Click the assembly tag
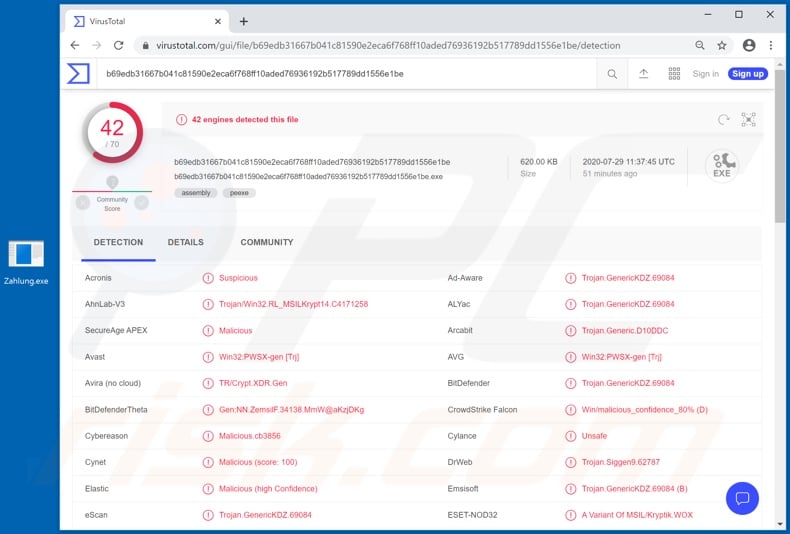The height and width of the screenshot is (534, 790). coord(196,193)
